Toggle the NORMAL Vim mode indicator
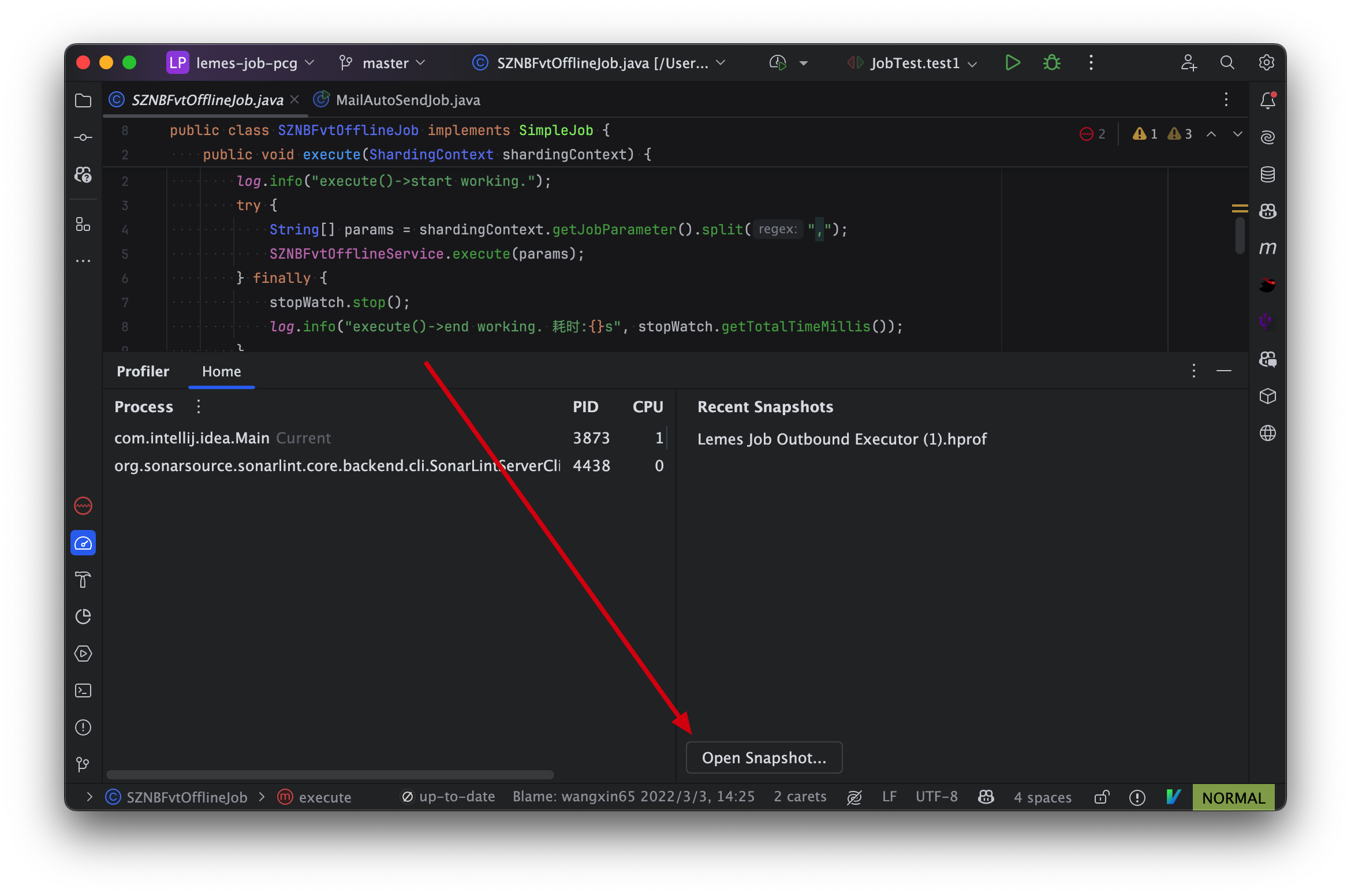Image resolution: width=1351 pixels, height=896 pixels. point(1233,797)
